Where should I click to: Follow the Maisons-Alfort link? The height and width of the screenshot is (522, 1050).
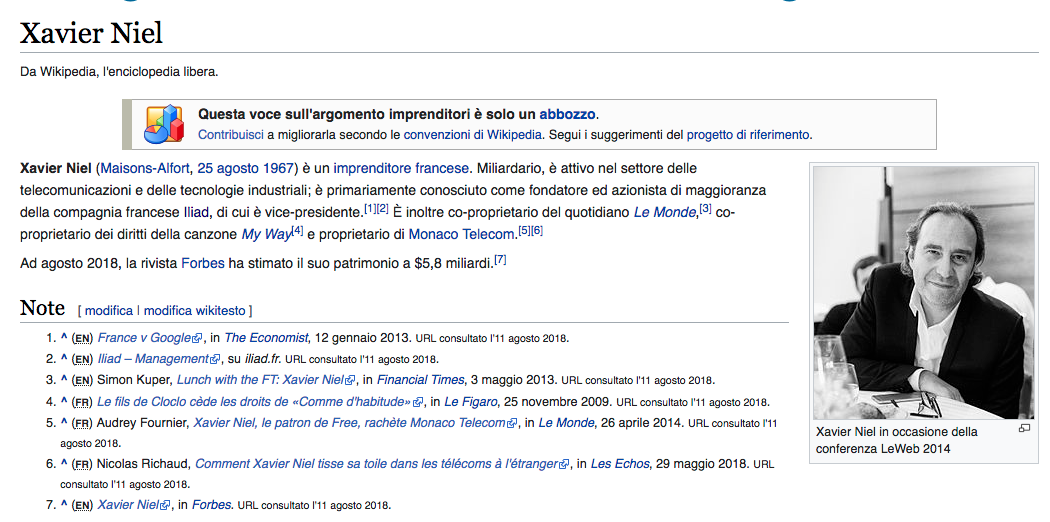[145, 168]
